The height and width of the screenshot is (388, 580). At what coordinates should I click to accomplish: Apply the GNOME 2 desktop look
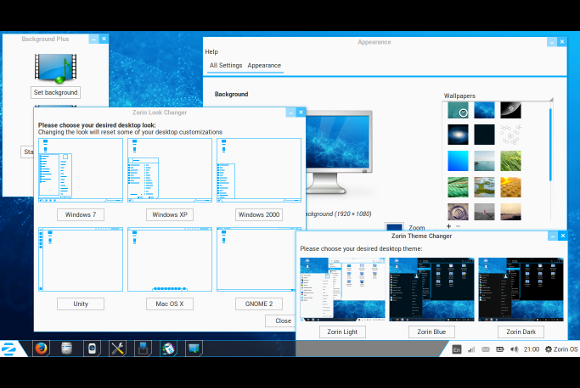259,304
